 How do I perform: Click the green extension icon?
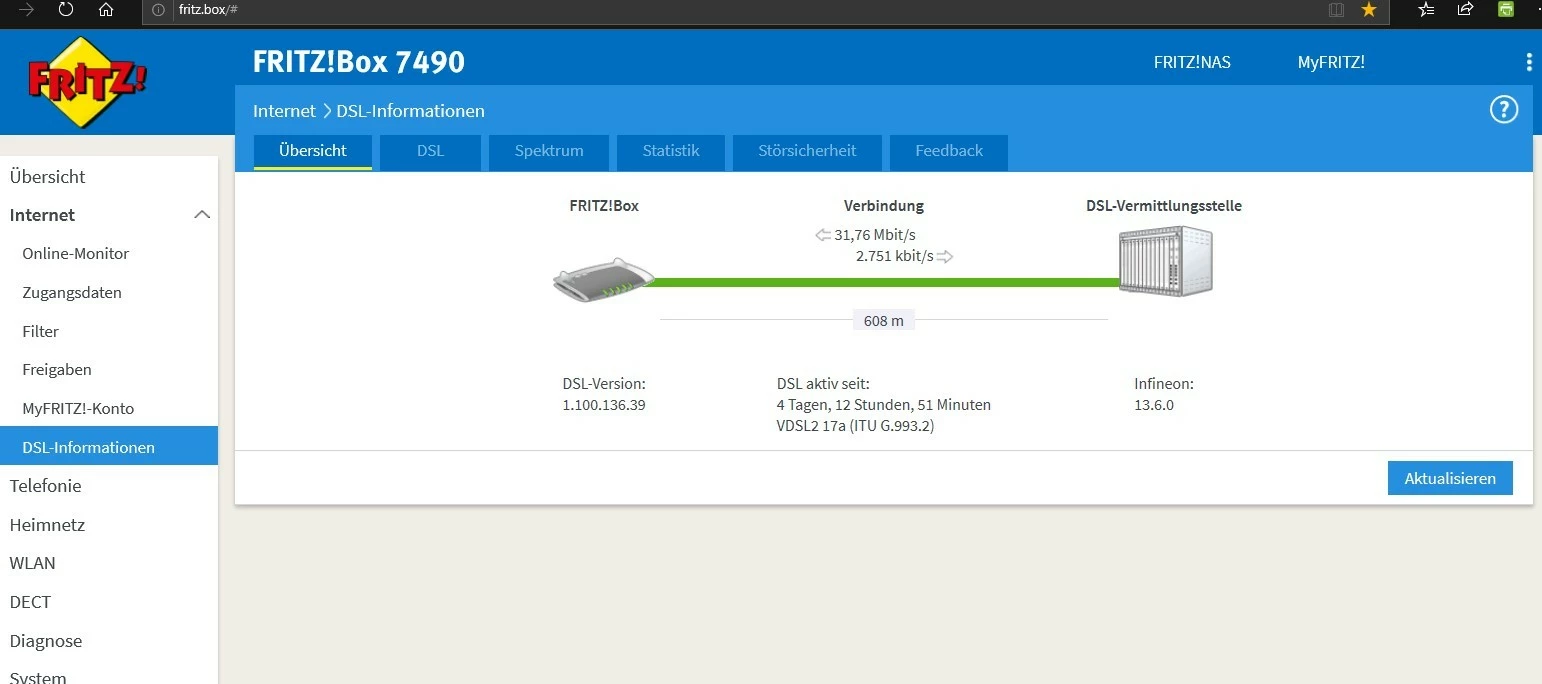coord(1506,10)
